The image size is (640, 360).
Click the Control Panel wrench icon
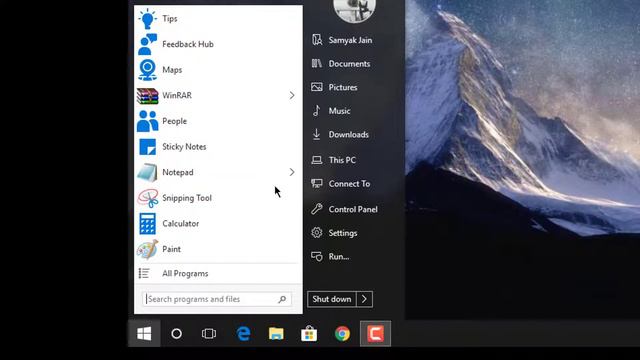pos(317,209)
